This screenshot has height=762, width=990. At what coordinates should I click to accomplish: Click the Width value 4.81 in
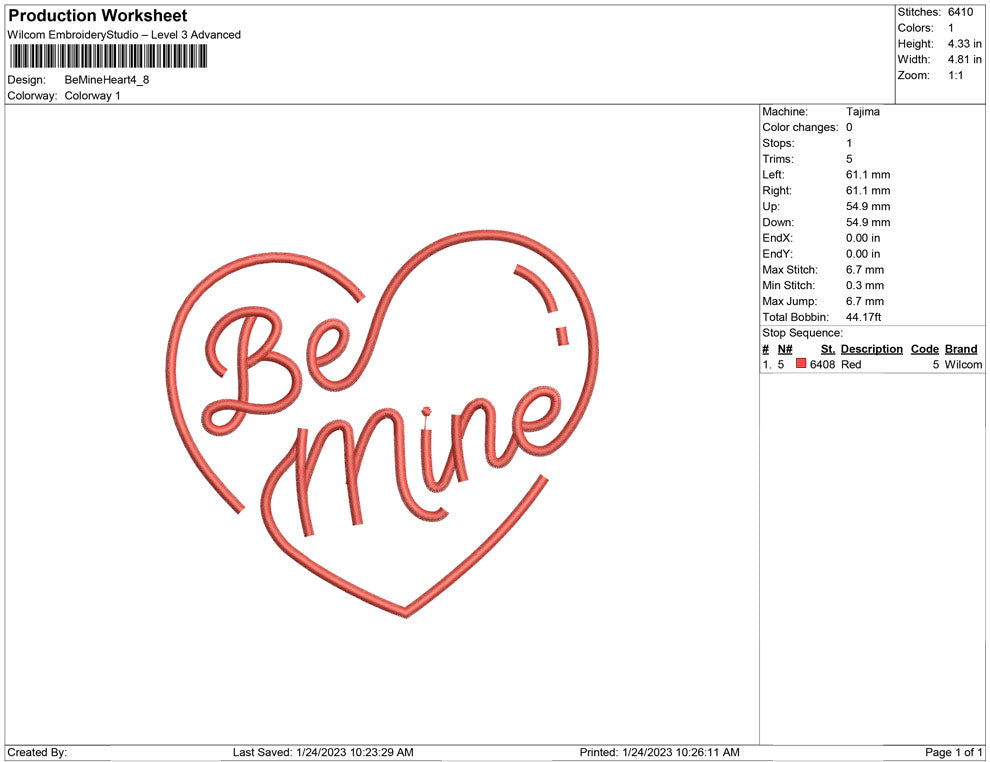(x=965, y=59)
